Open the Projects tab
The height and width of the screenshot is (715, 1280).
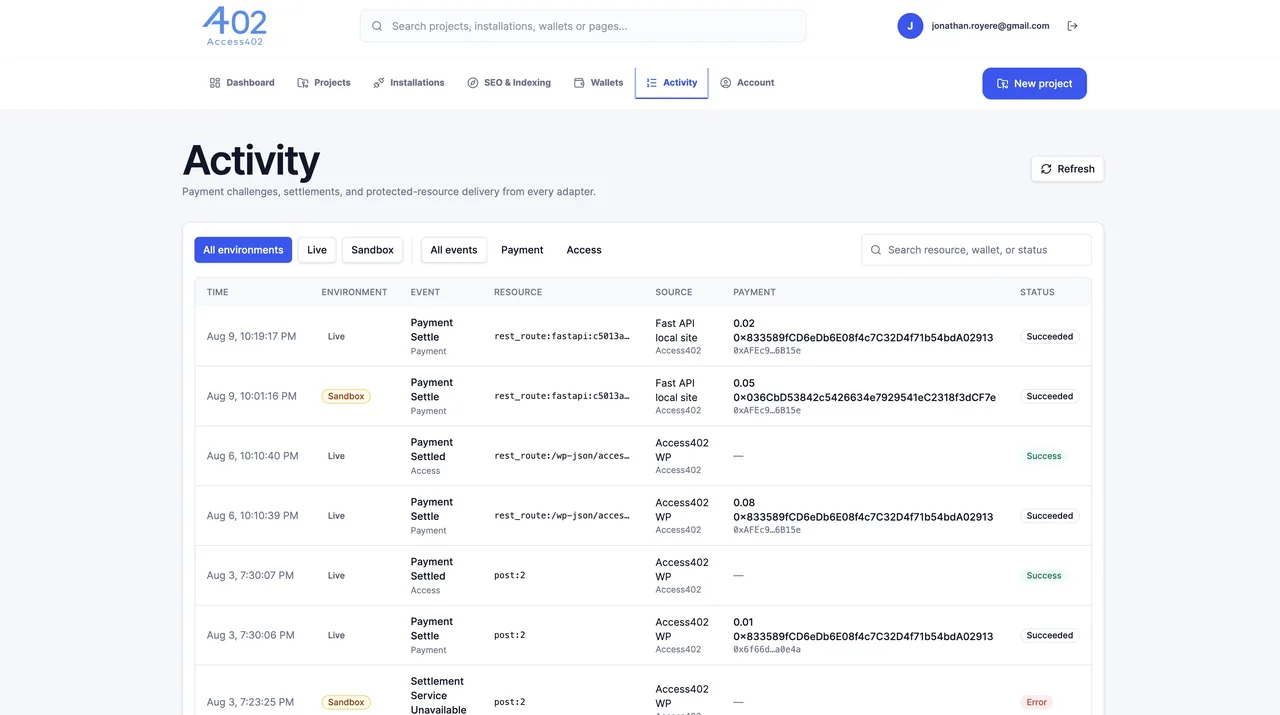324,83
